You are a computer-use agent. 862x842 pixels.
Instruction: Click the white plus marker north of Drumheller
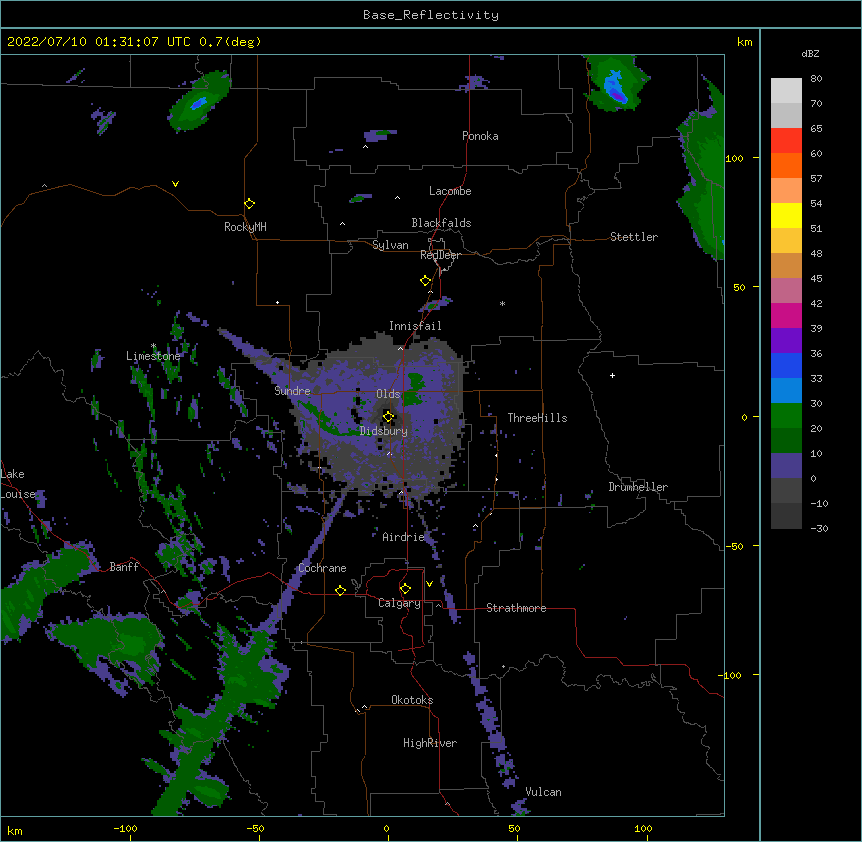(x=612, y=375)
